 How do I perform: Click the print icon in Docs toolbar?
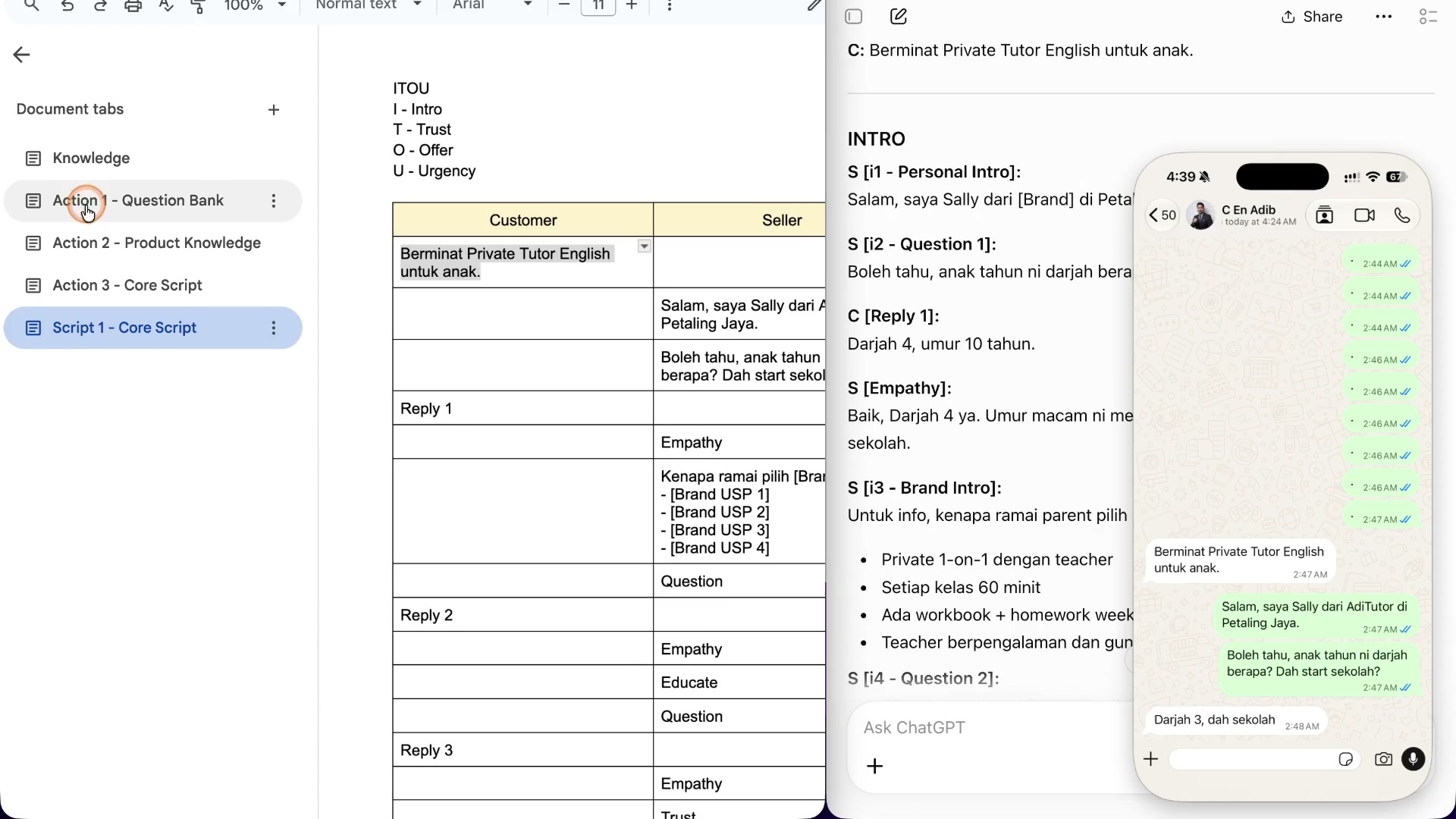[133, 6]
